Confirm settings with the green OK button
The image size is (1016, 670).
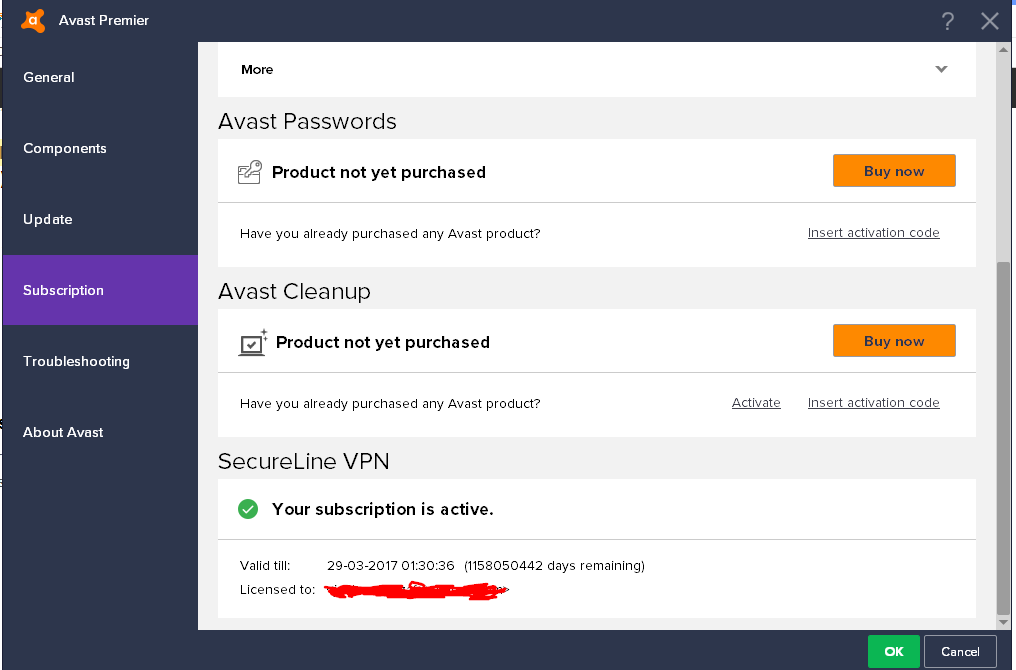(894, 651)
